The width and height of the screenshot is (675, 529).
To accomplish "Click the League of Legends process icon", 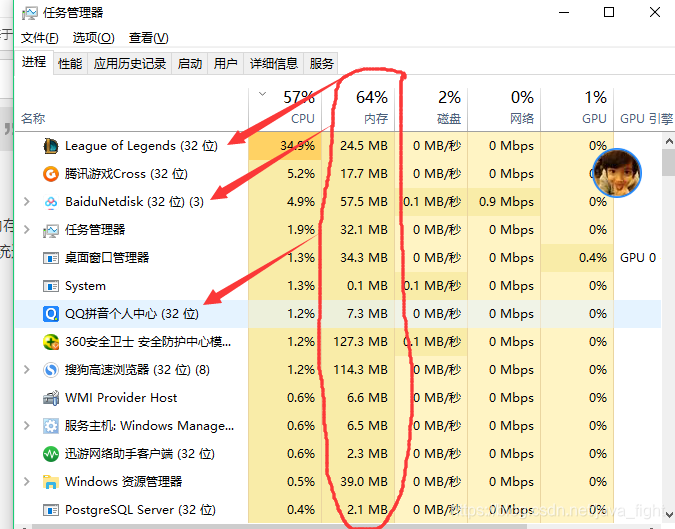I will coord(51,146).
